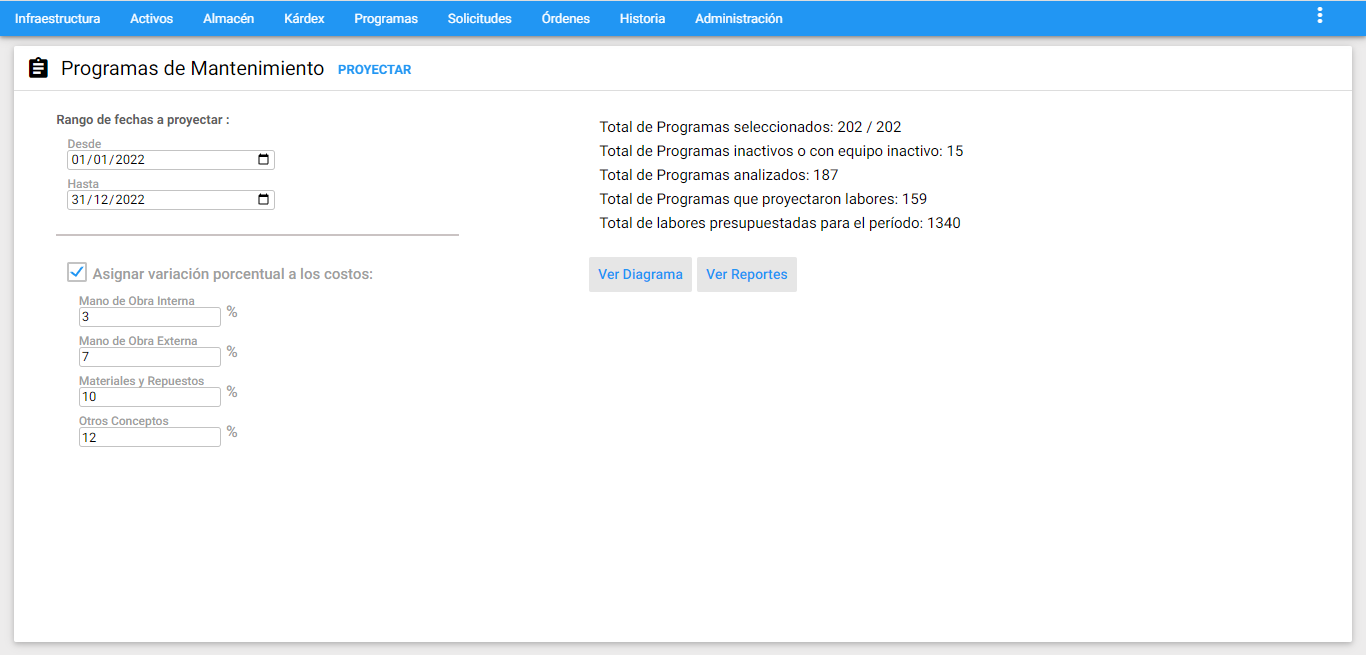Click the PROYECTAR link

click(375, 70)
